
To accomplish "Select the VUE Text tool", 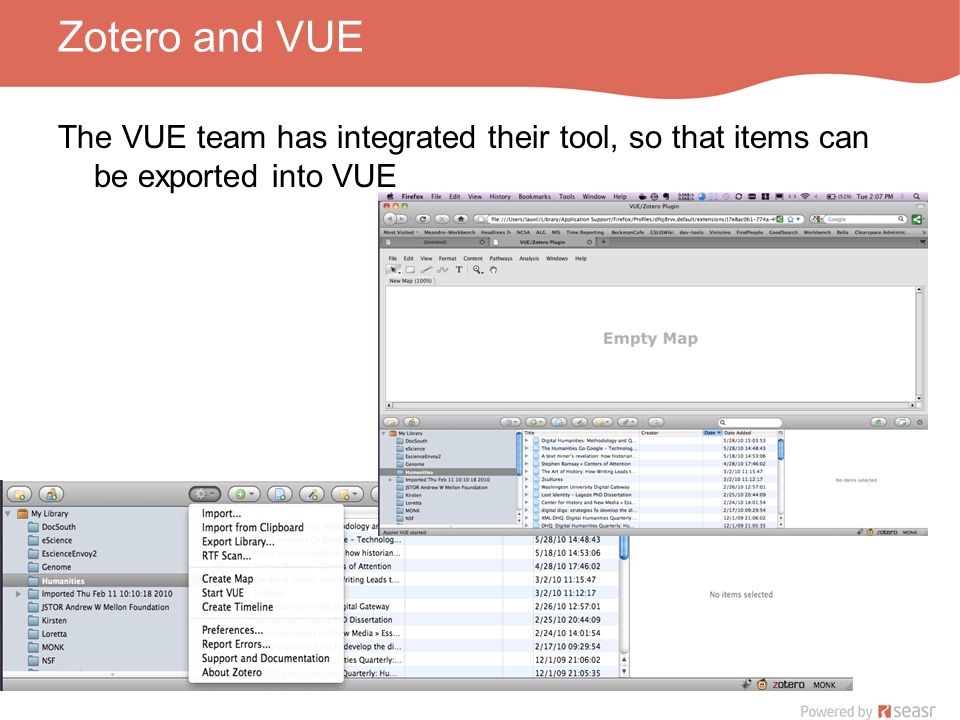I will (459, 270).
